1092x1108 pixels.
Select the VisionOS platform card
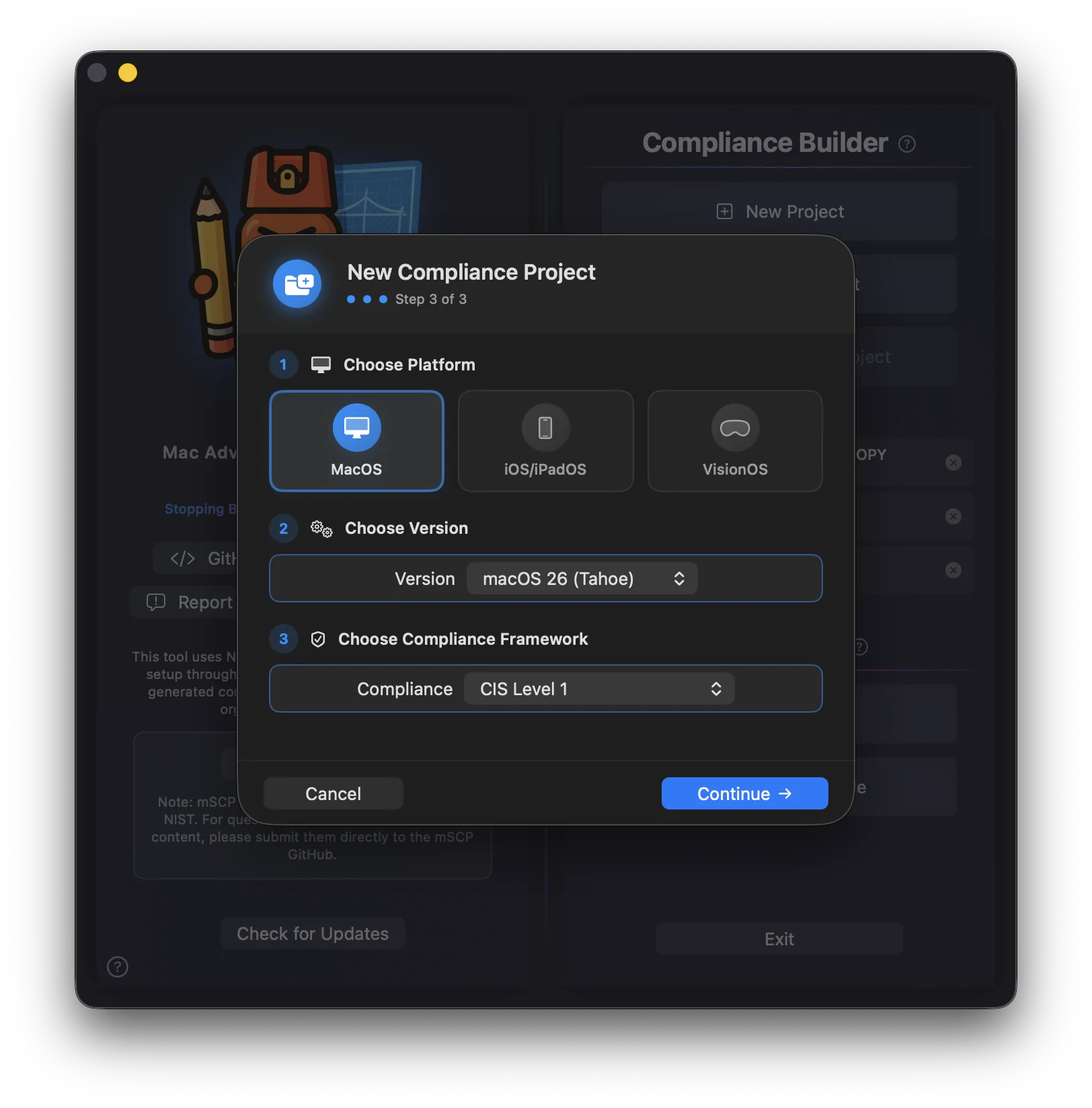(x=734, y=441)
